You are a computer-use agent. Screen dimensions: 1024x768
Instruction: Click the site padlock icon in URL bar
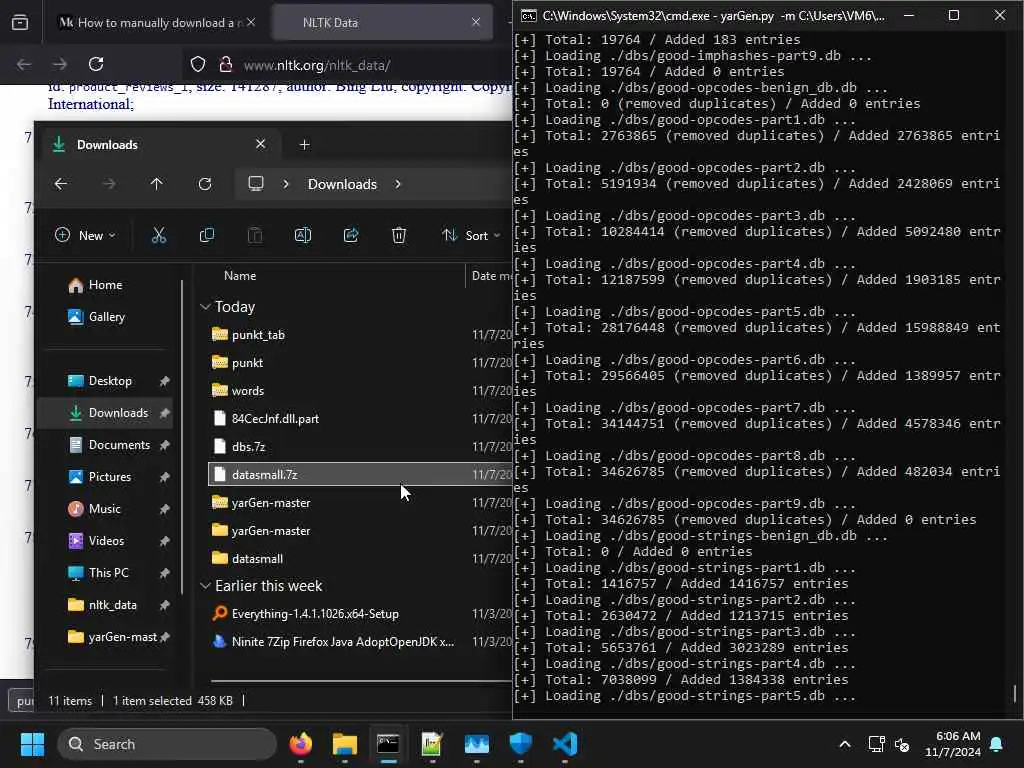226,64
